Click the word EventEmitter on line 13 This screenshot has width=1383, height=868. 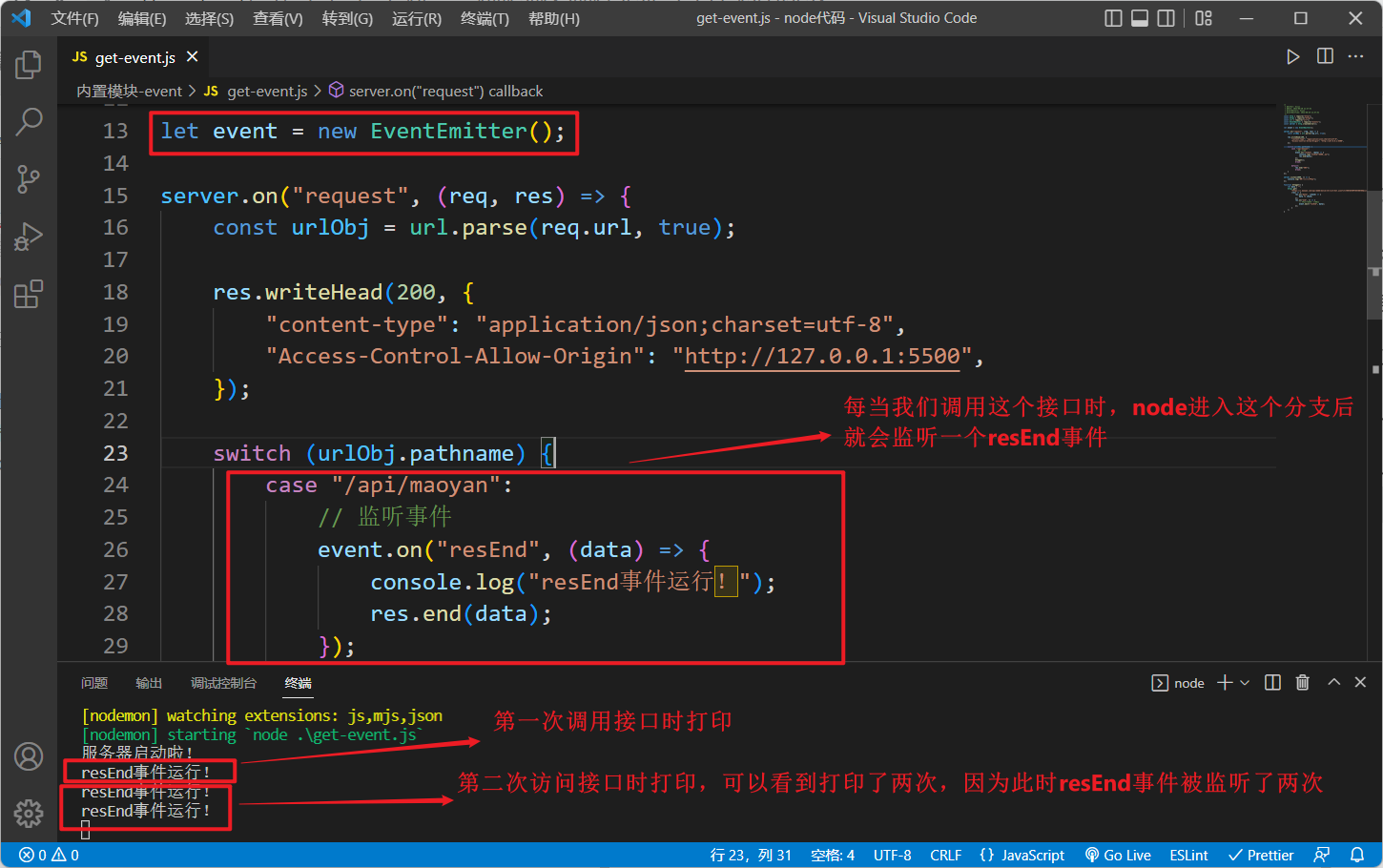click(x=448, y=132)
